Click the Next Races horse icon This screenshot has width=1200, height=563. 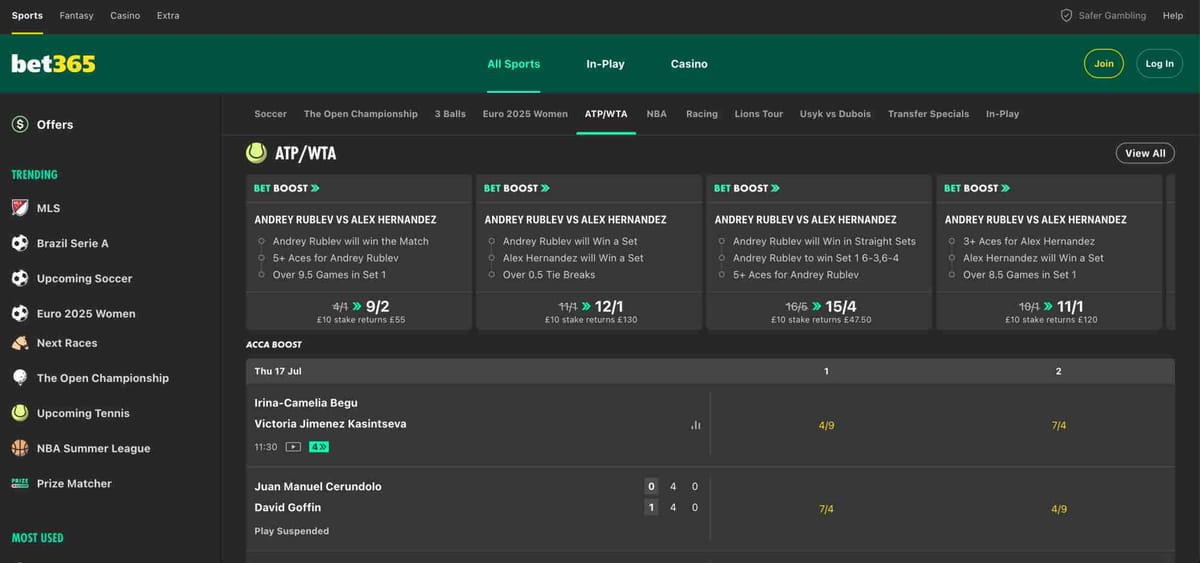point(20,343)
